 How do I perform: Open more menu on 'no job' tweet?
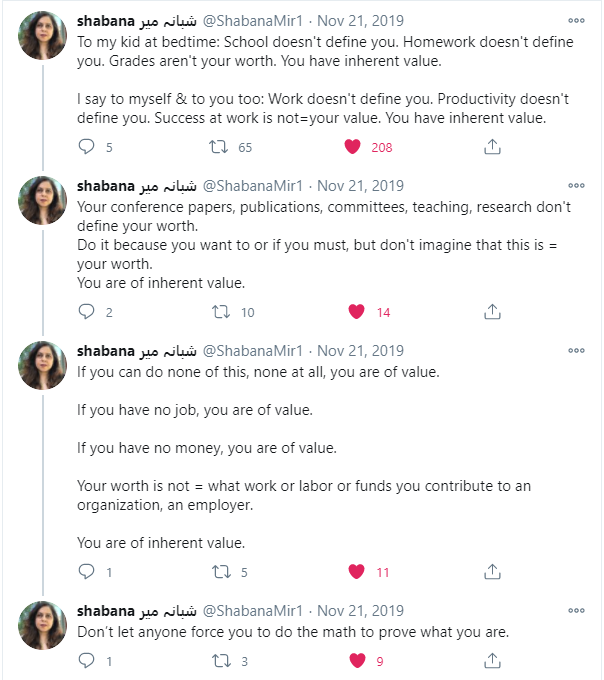[x=576, y=351]
